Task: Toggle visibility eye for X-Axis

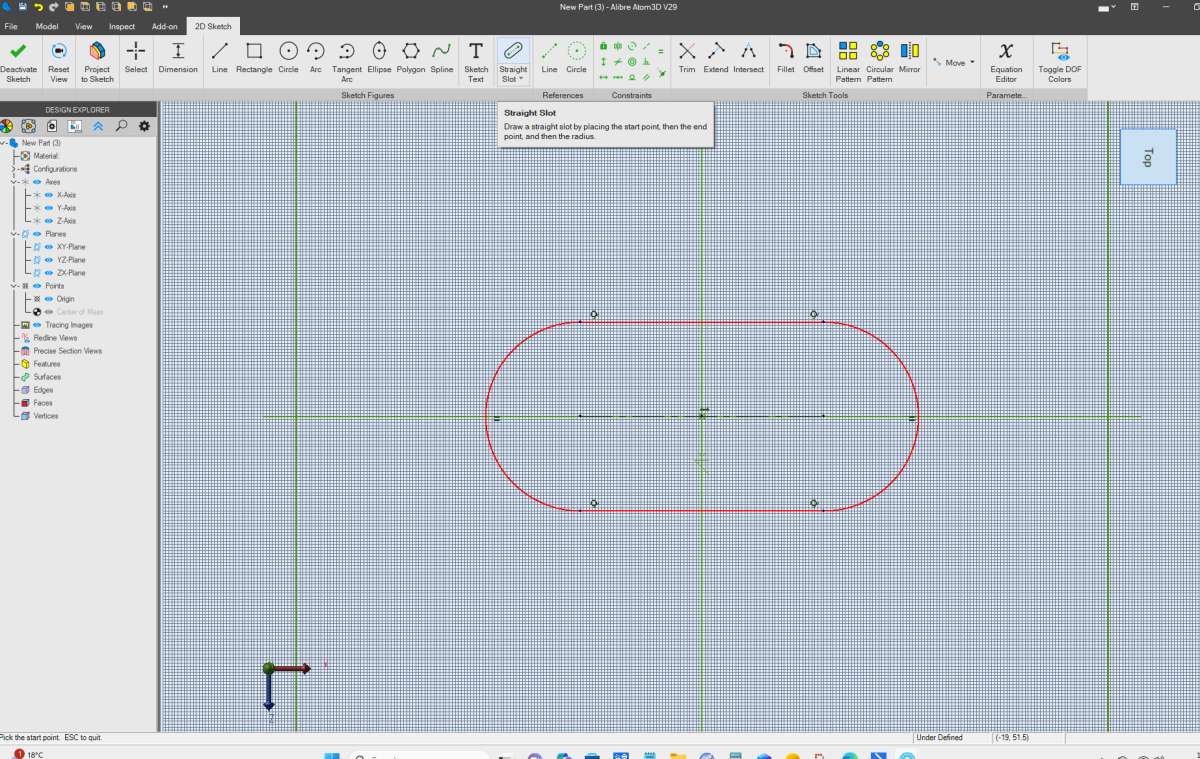Action: (49, 195)
